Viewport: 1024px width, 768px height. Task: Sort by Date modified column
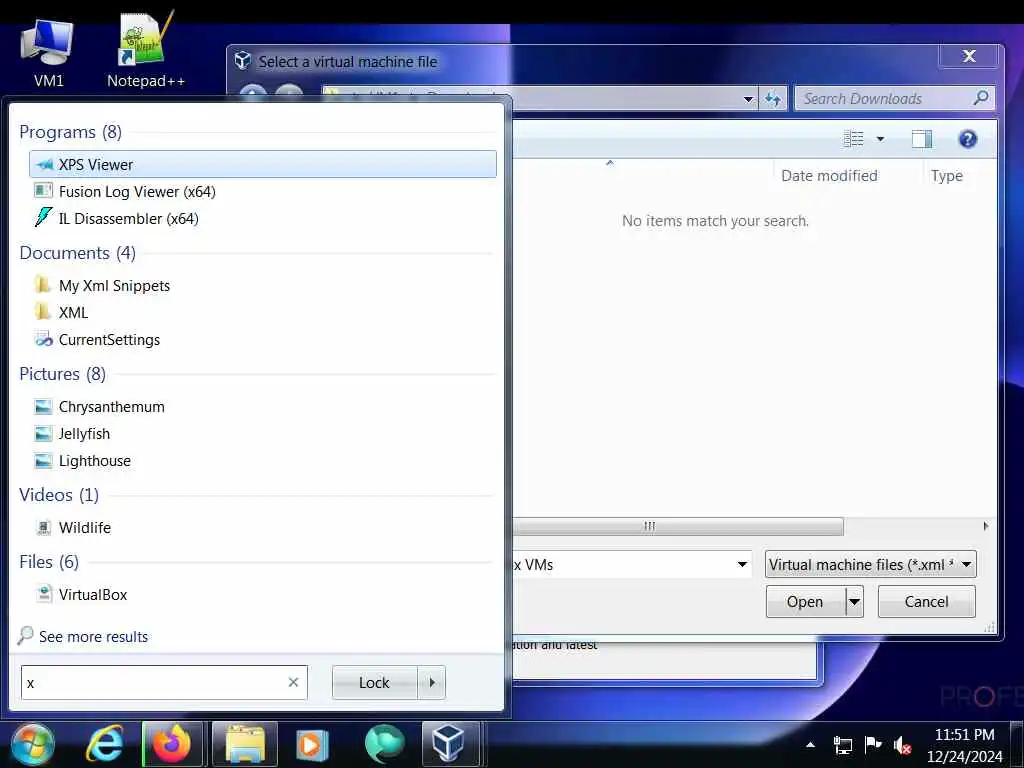click(829, 175)
